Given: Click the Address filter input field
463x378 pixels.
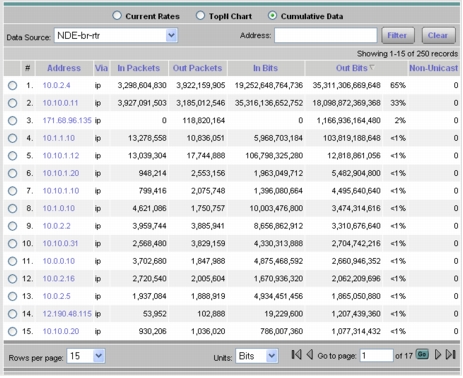Looking at the screenshot, I should [x=326, y=35].
